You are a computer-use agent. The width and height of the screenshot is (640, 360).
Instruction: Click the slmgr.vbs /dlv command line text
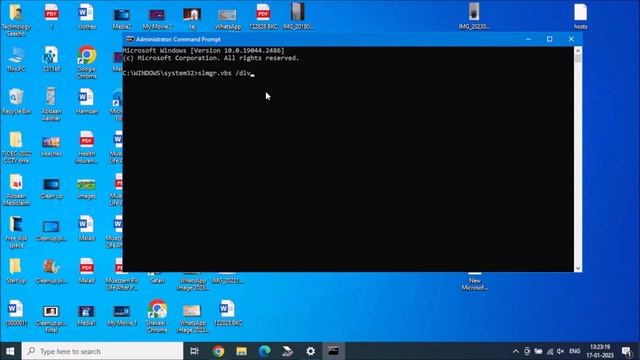click(224, 73)
